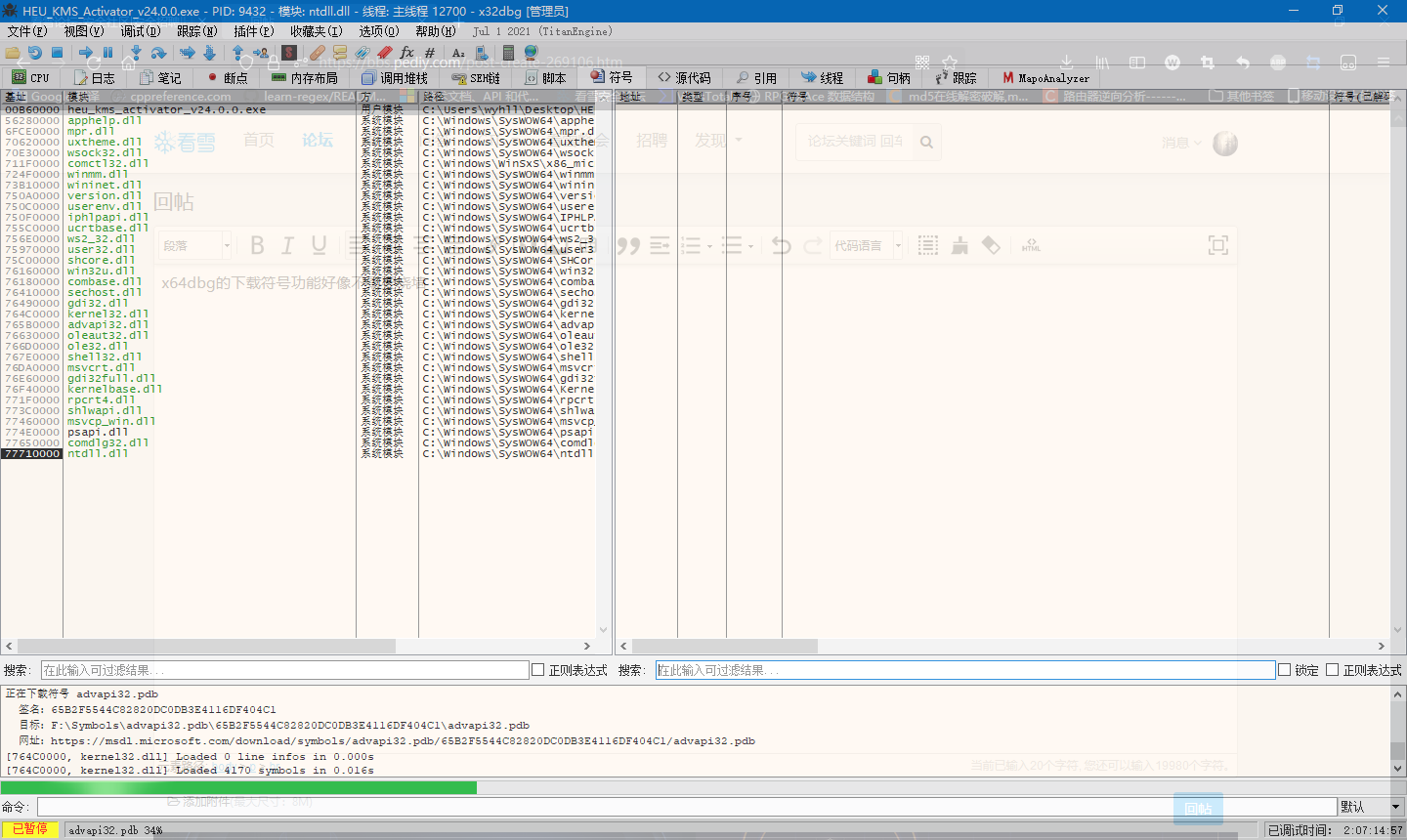Click the open file toolbar icon

(x=12, y=53)
